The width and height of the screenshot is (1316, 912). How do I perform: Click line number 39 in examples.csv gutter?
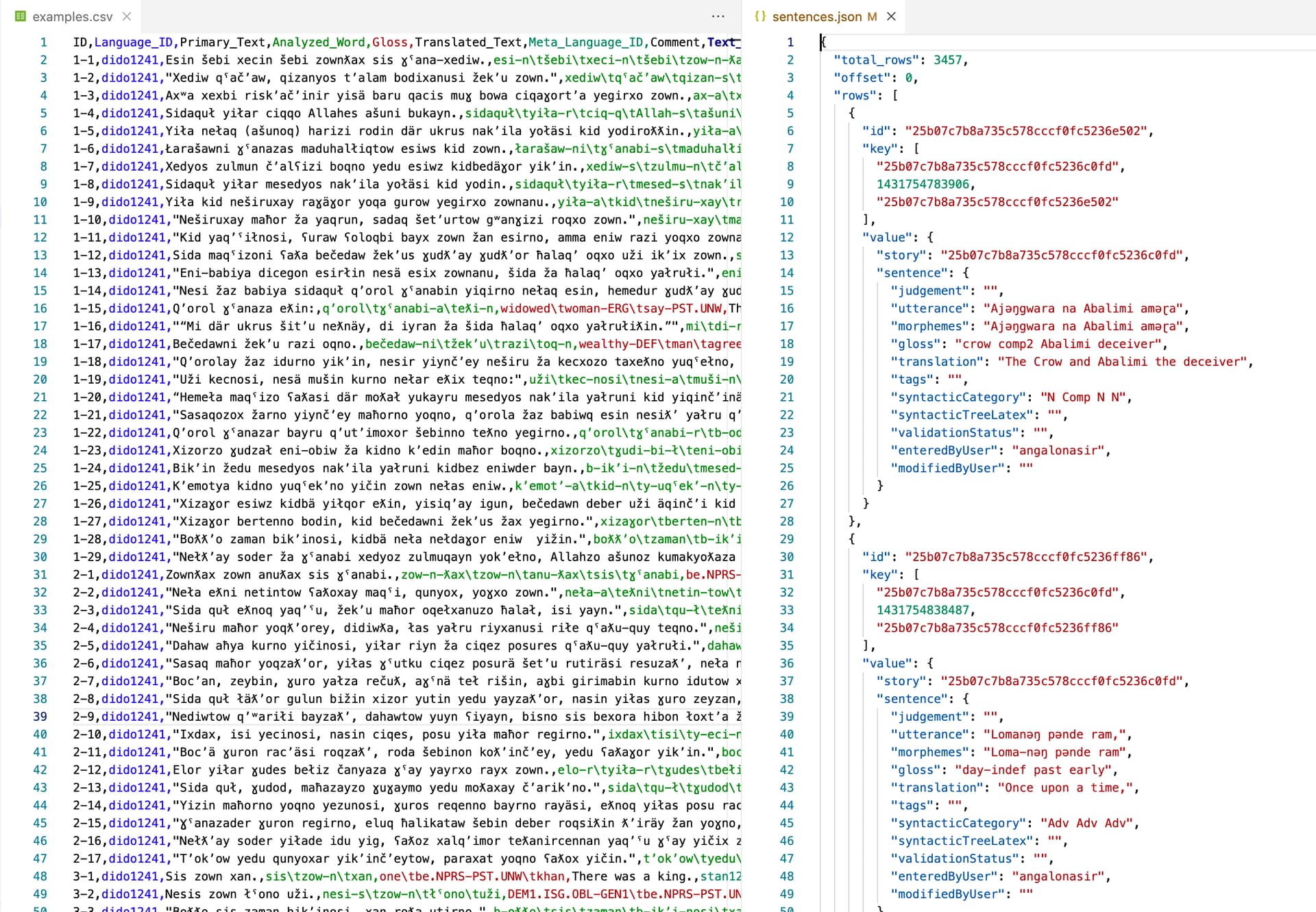(x=40, y=717)
